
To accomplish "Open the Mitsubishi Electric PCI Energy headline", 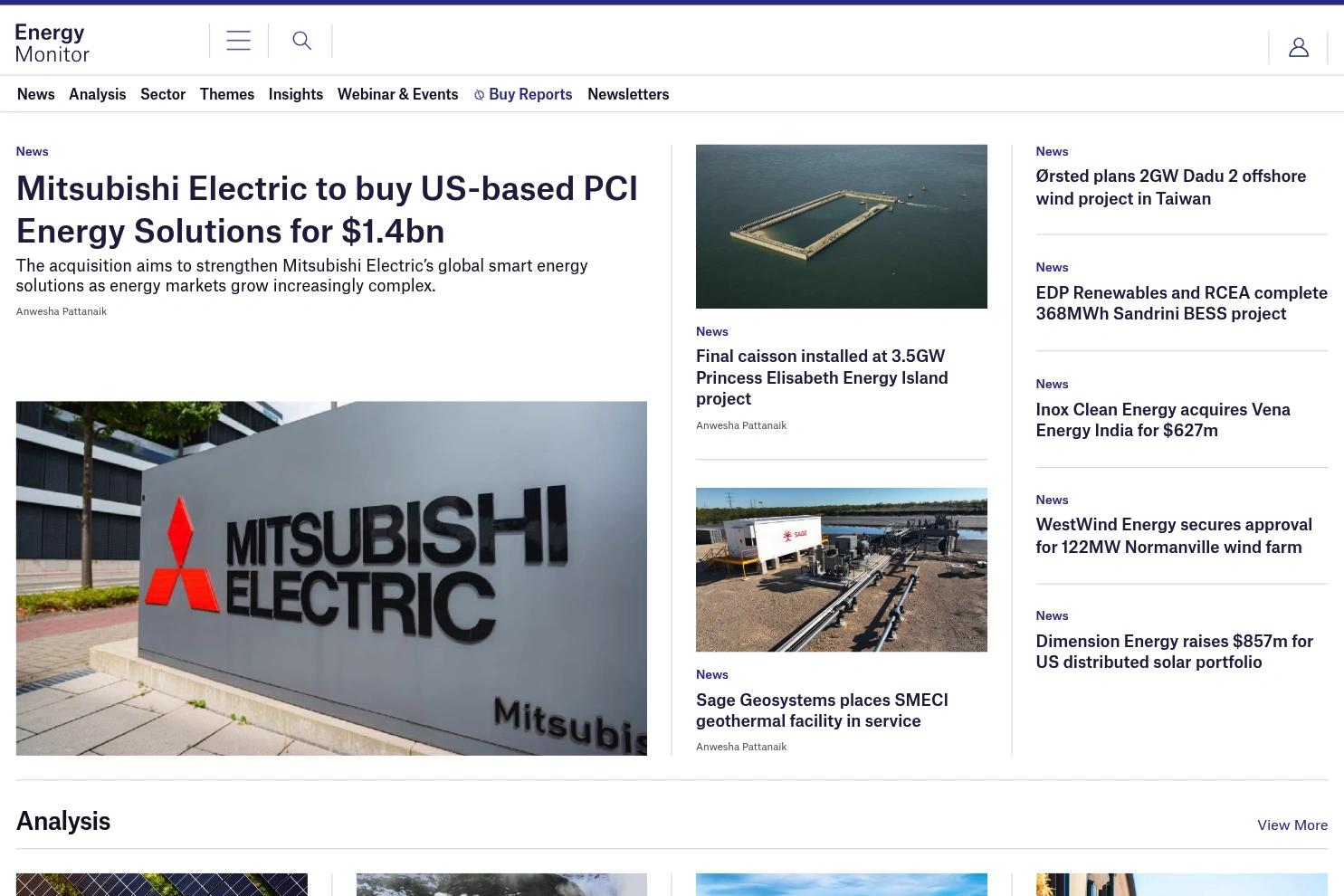I will (327, 209).
